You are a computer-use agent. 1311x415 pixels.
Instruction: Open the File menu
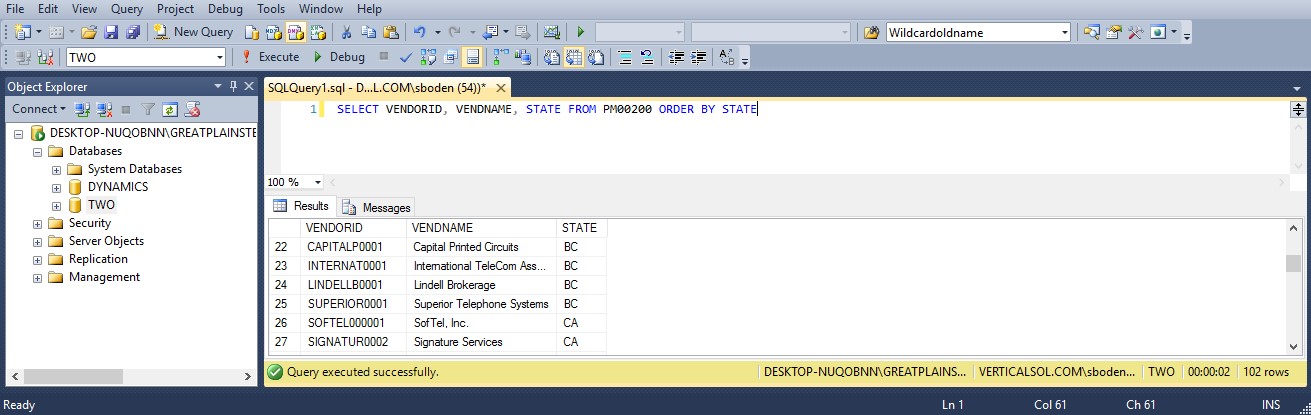16,9
